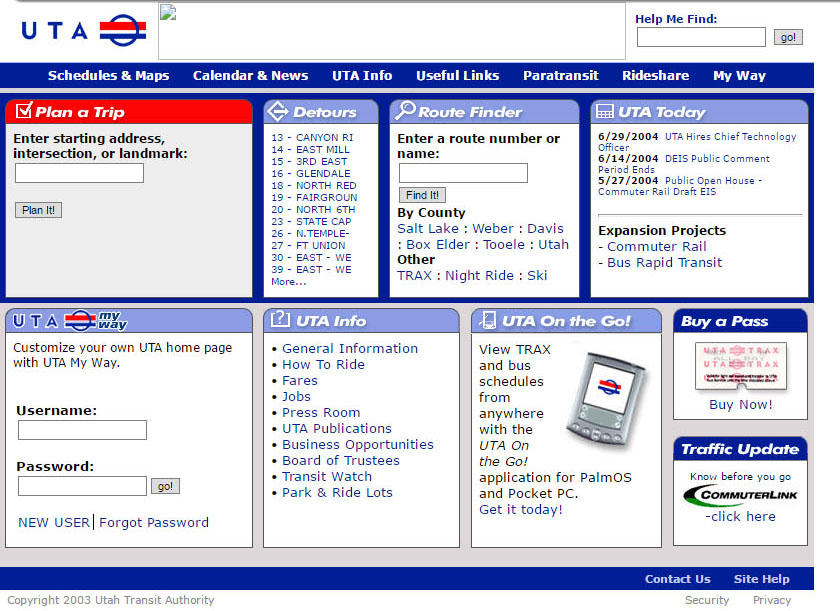840x611 pixels.
Task: Open the Contact Us footer link
Action: 678,579
